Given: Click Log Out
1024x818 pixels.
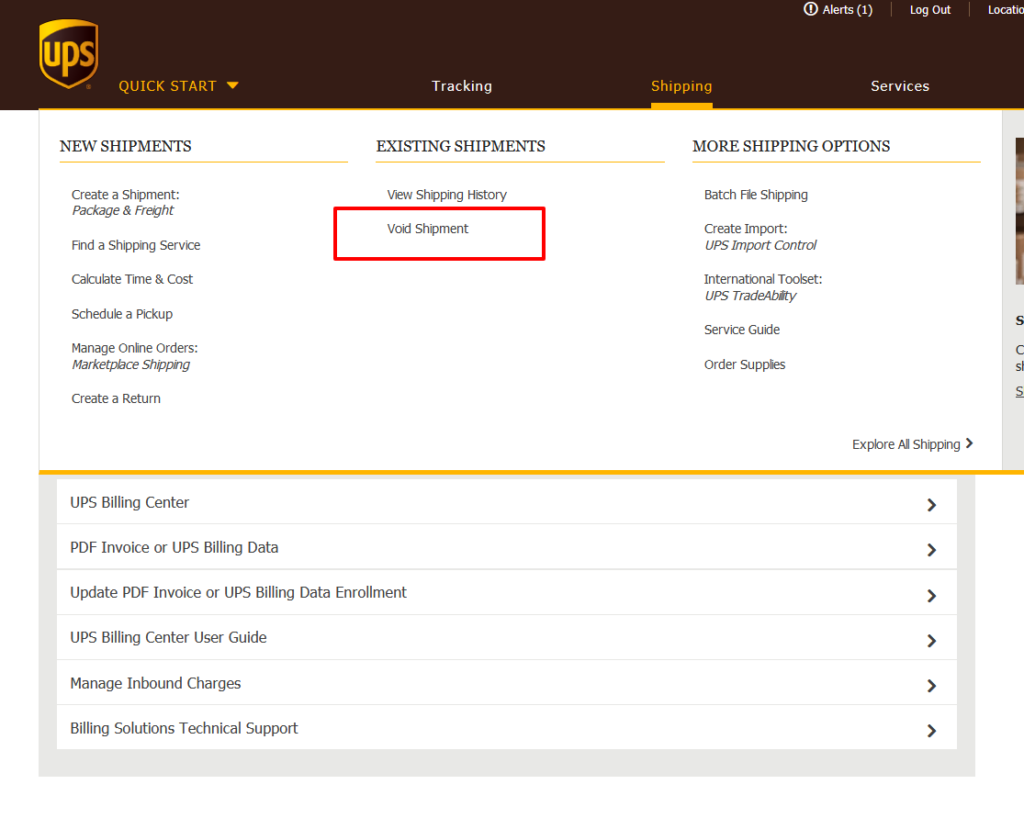Looking at the screenshot, I should 929,9.
